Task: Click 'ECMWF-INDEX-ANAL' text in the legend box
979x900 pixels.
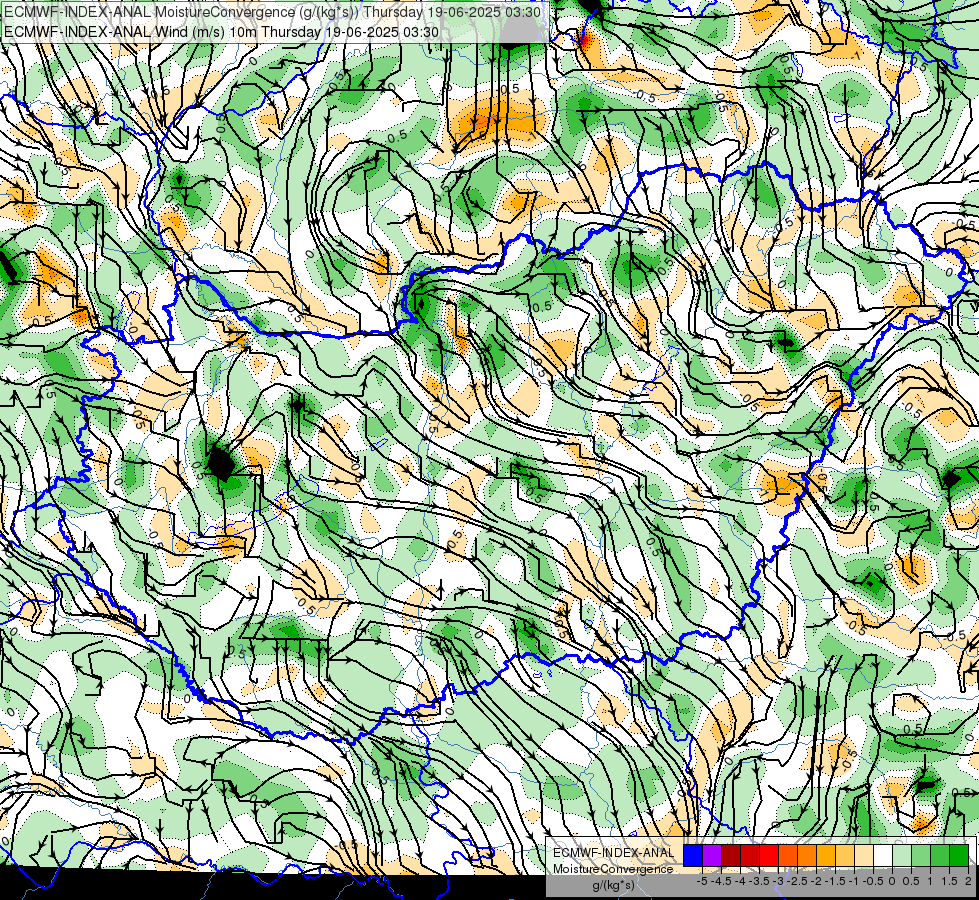Action: tap(613, 853)
